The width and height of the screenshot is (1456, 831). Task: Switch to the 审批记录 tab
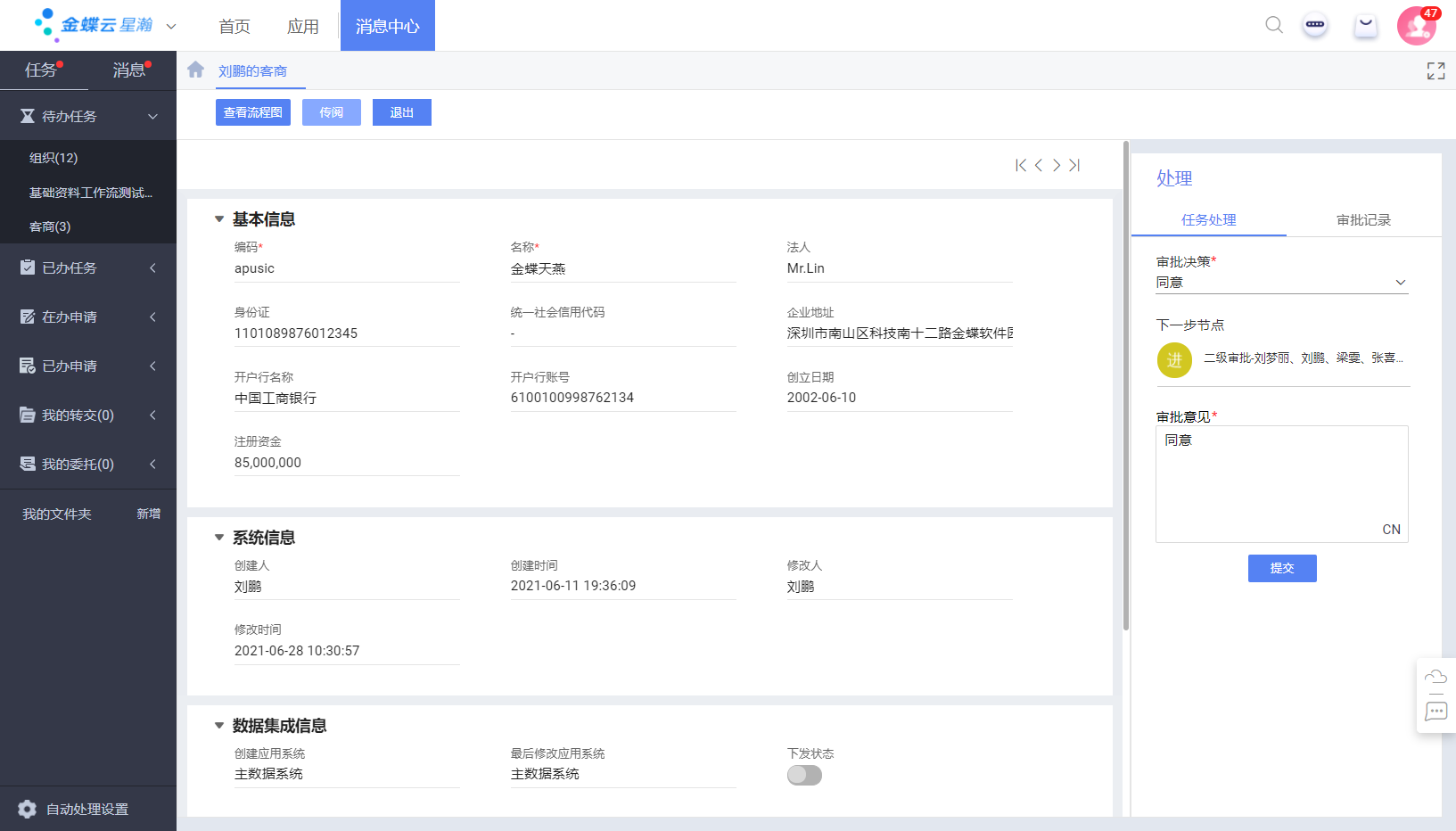click(x=1363, y=220)
